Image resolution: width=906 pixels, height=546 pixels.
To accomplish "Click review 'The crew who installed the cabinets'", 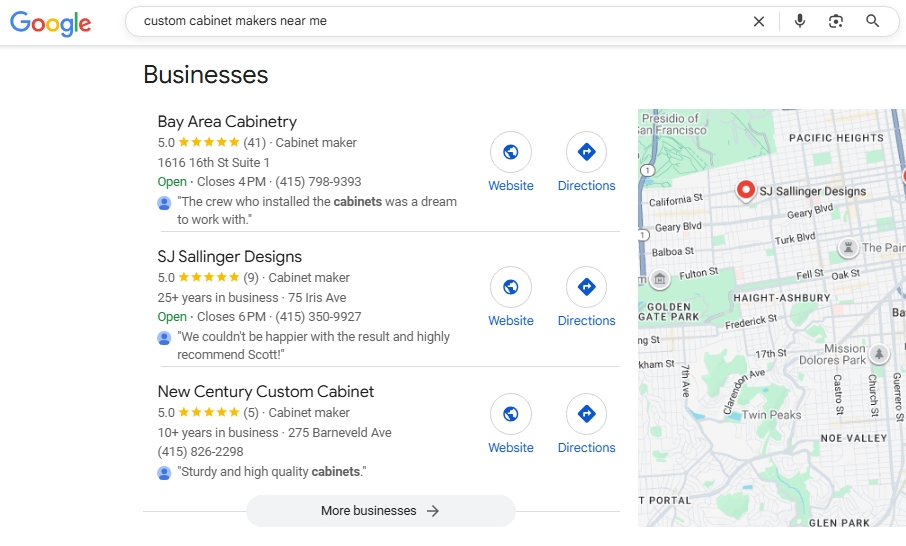I will click(x=317, y=210).
